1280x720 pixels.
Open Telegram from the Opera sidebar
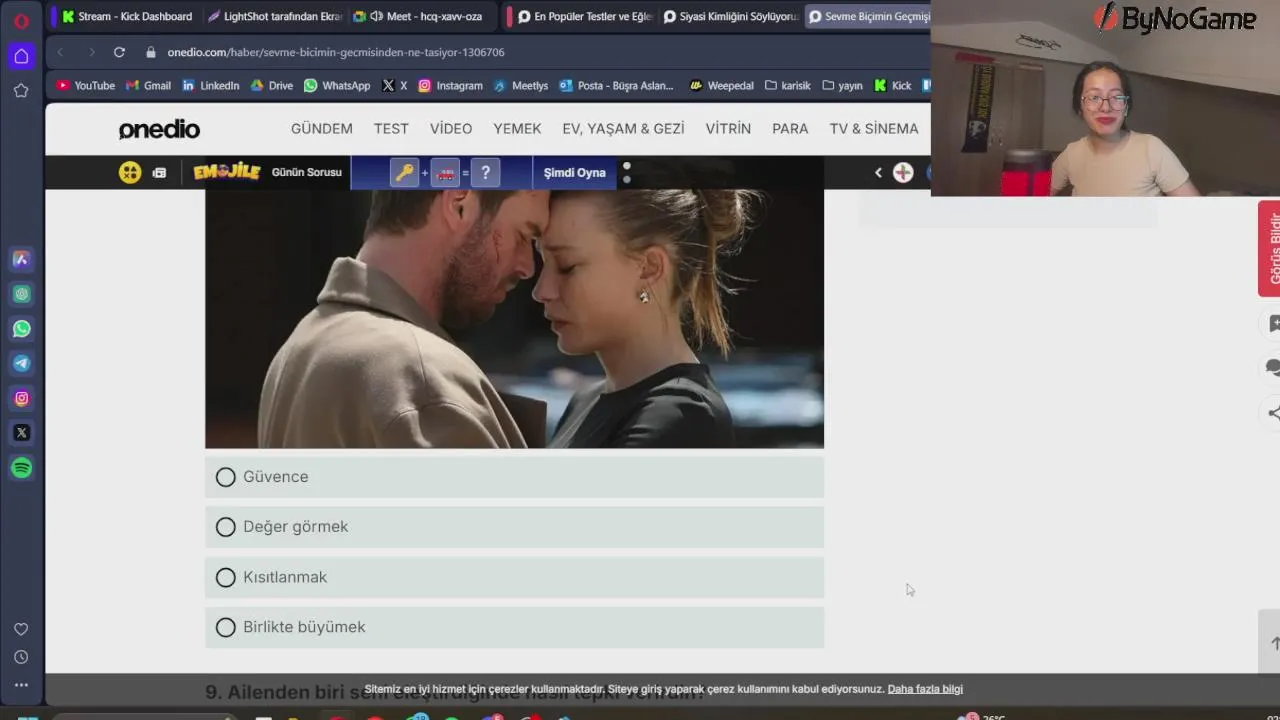[21, 363]
